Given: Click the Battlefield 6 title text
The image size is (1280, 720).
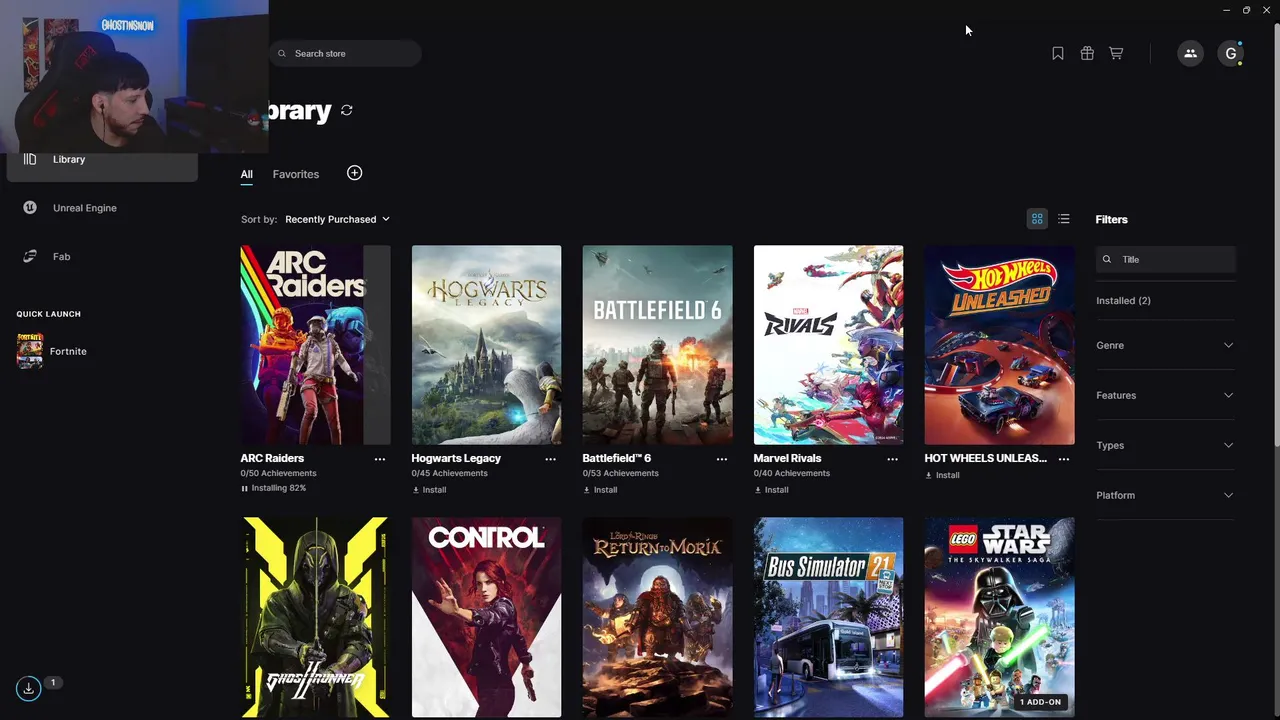Looking at the screenshot, I should pos(617,458).
